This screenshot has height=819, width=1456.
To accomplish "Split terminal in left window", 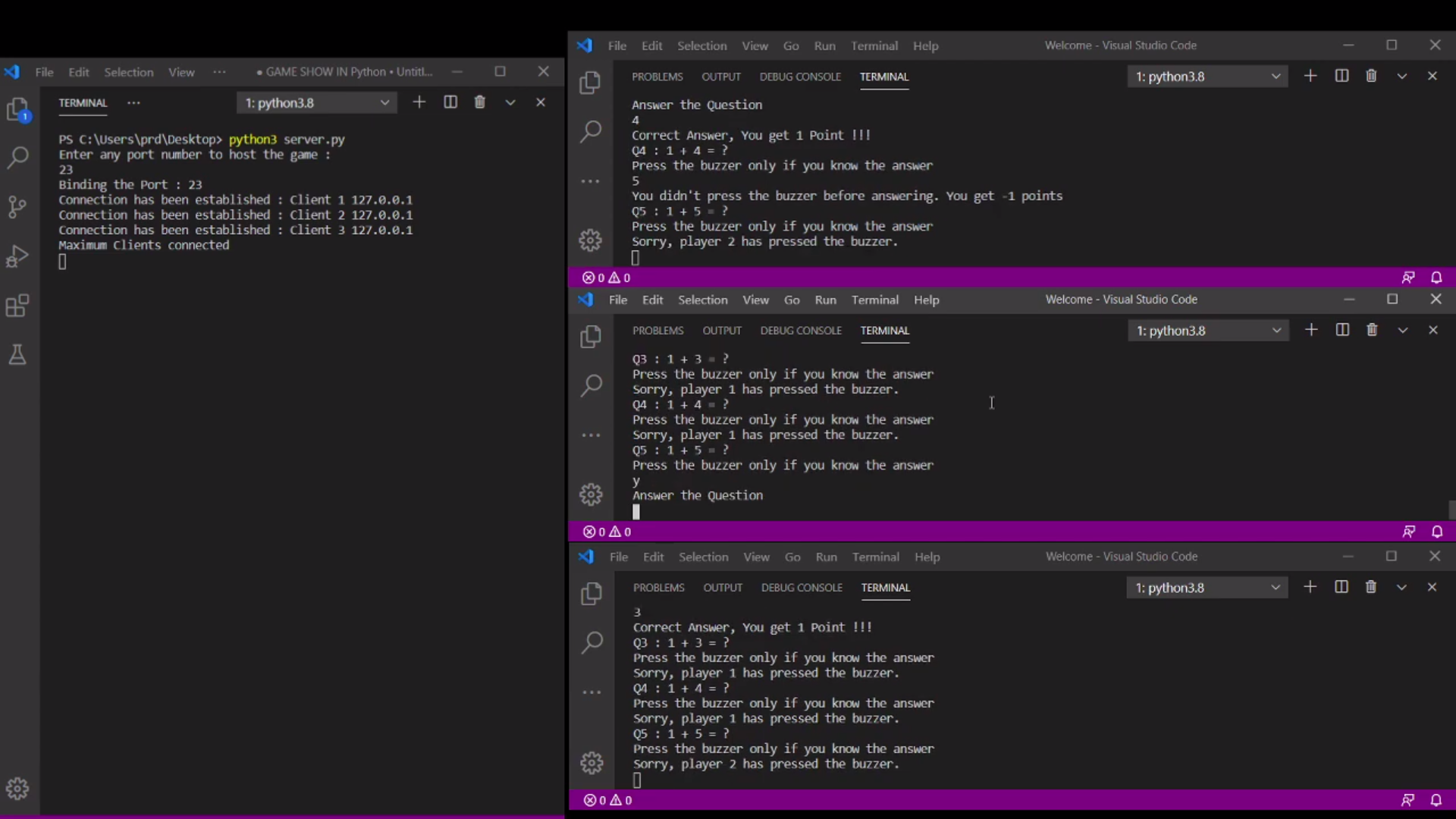I will pyautogui.click(x=450, y=102).
